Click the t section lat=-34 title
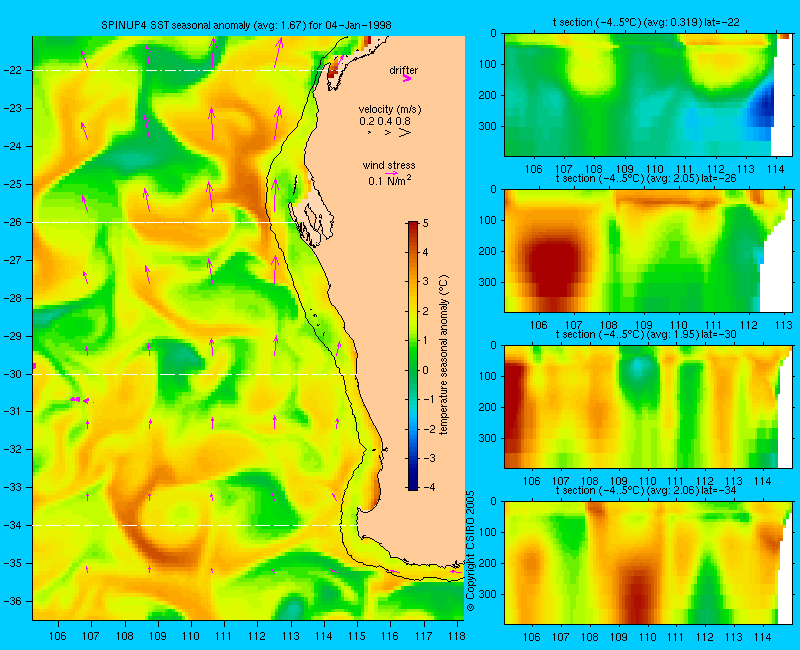This screenshot has width=800, height=650. pyautogui.click(x=646, y=491)
